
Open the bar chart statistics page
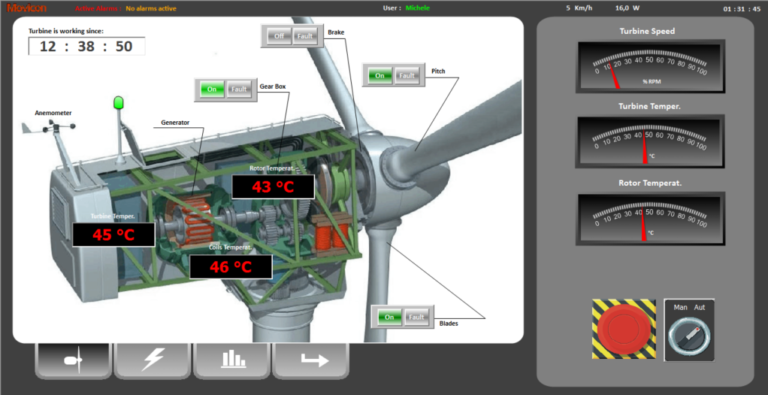pyautogui.click(x=232, y=361)
